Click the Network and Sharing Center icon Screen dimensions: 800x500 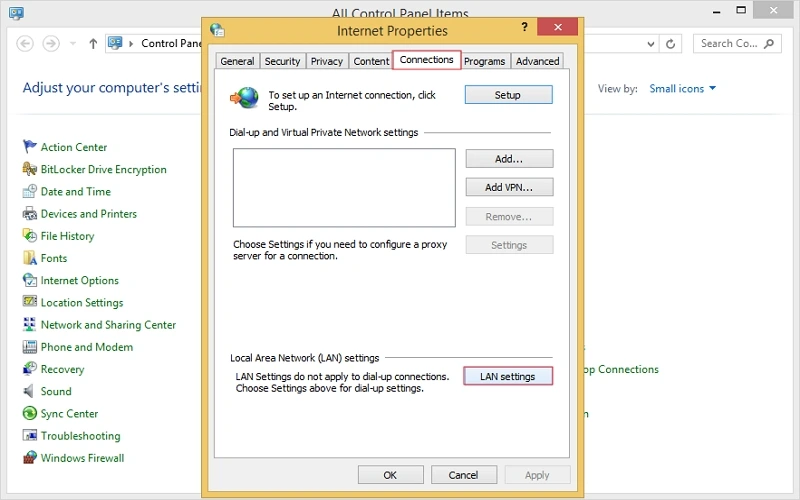(30, 324)
